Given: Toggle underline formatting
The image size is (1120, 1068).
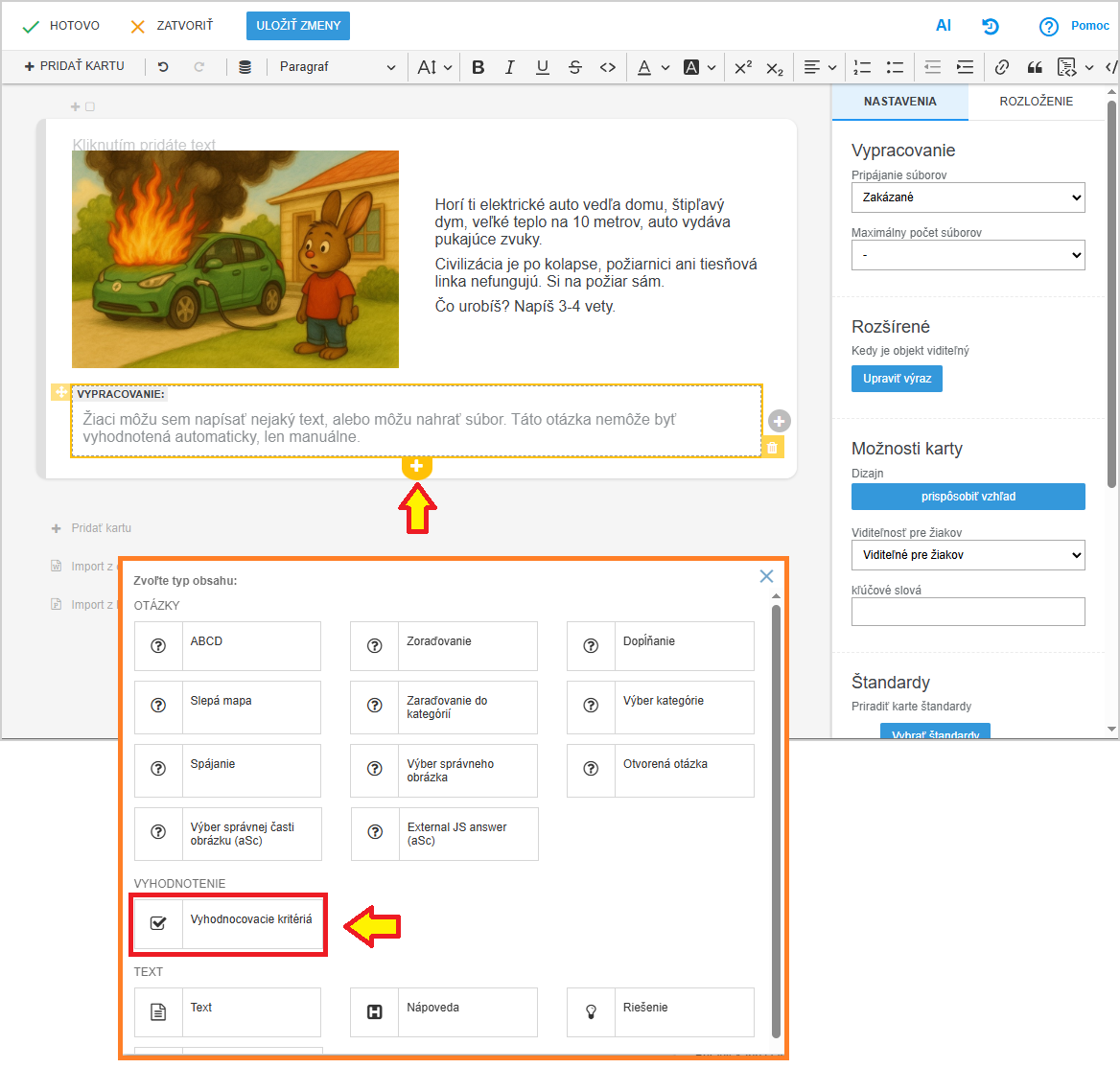Looking at the screenshot, I should [x=542, y=67].
